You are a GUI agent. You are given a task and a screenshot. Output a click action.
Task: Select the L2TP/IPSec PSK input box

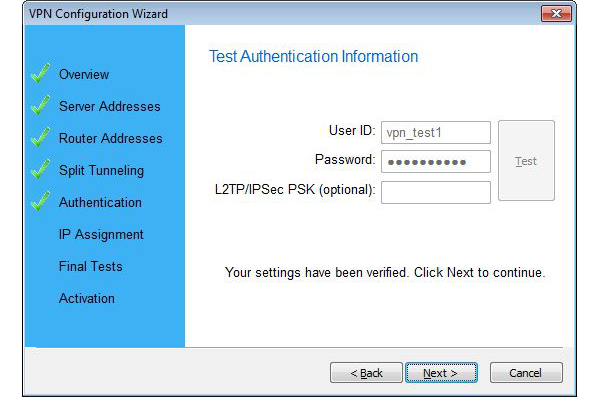[436, 192]
